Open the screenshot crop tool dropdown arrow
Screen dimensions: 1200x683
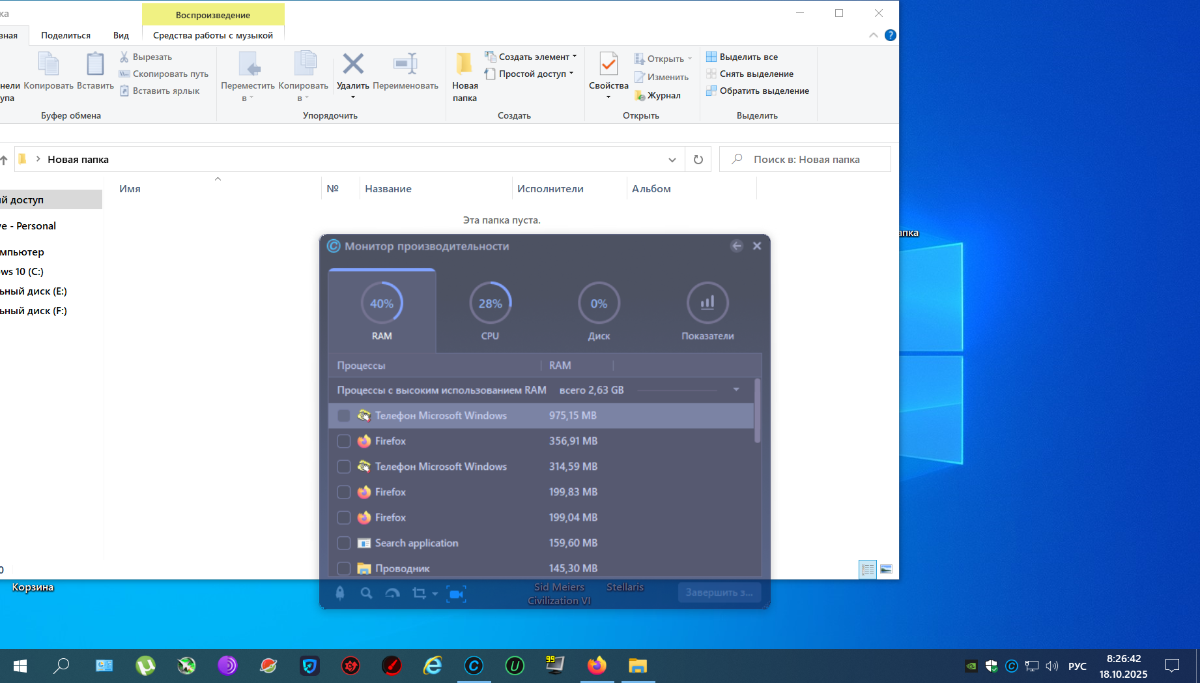(435, 594)
